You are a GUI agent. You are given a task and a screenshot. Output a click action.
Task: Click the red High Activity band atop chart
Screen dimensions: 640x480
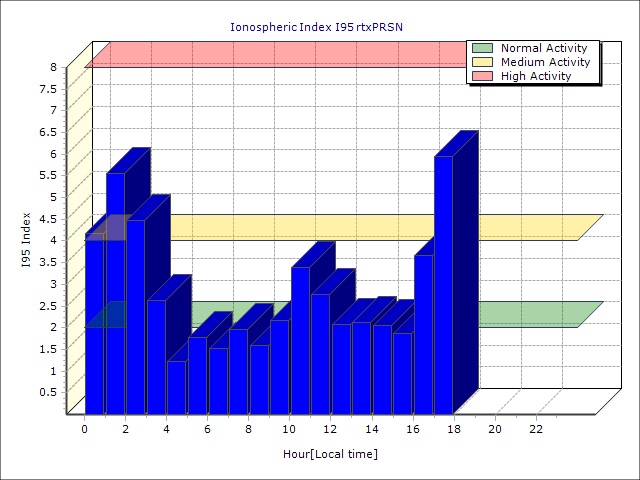tap(280, 54)
